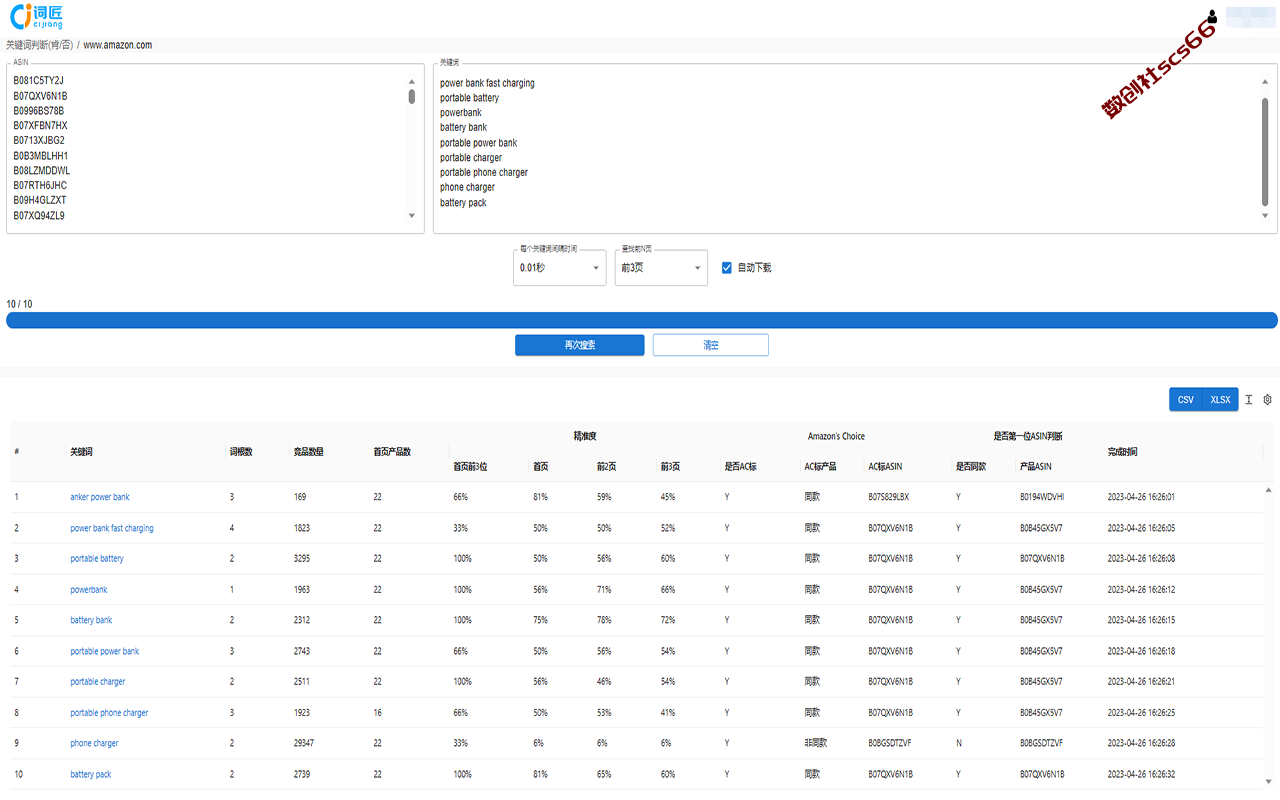1280x800 pixels.
Task: Open the 每个关键词间隔时间 0.01秒 dropdown
Action: (559, 268)
